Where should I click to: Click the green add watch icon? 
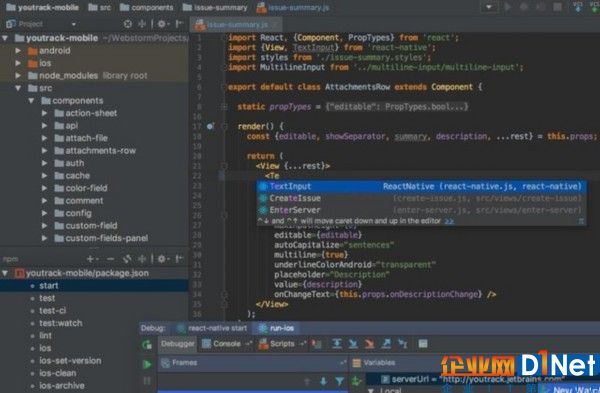[356, 380]
